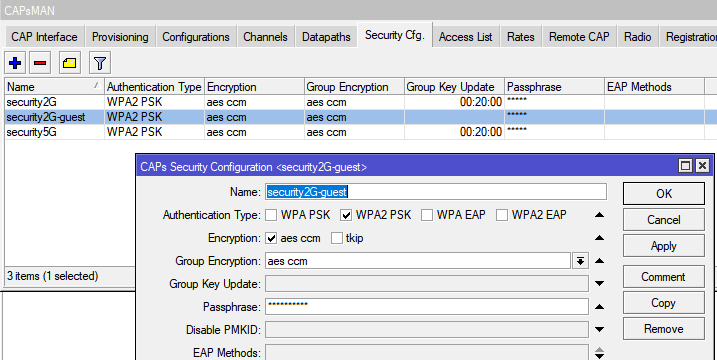The image size is (717, 360).
Task: Enable tkip encryption checkbox
Action: click(337, 238)
